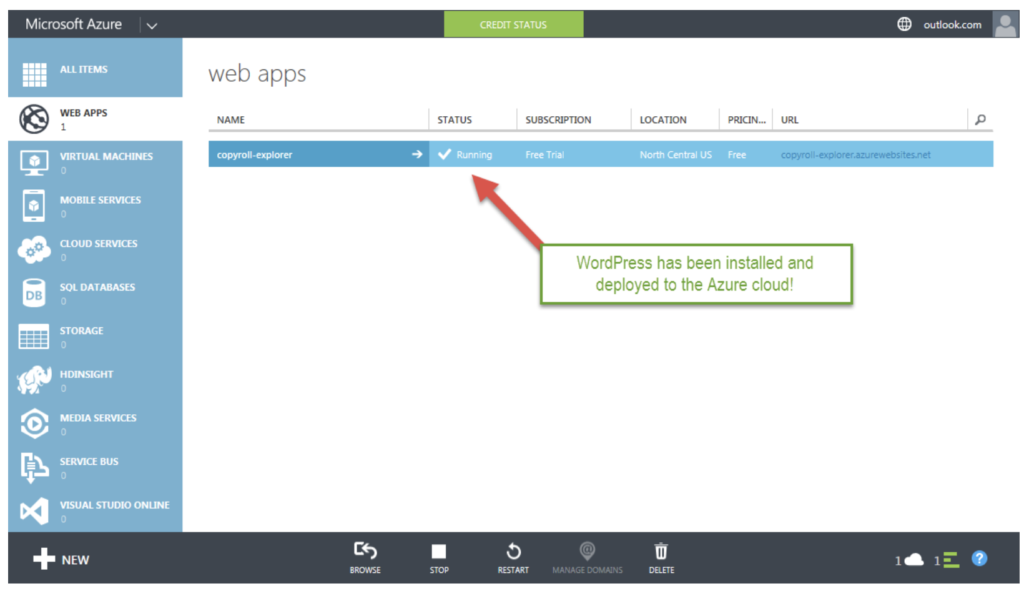Open Manage Domains in bottom bar
The height and width of the screenshot is (591, 1024).
pos(587,558)
